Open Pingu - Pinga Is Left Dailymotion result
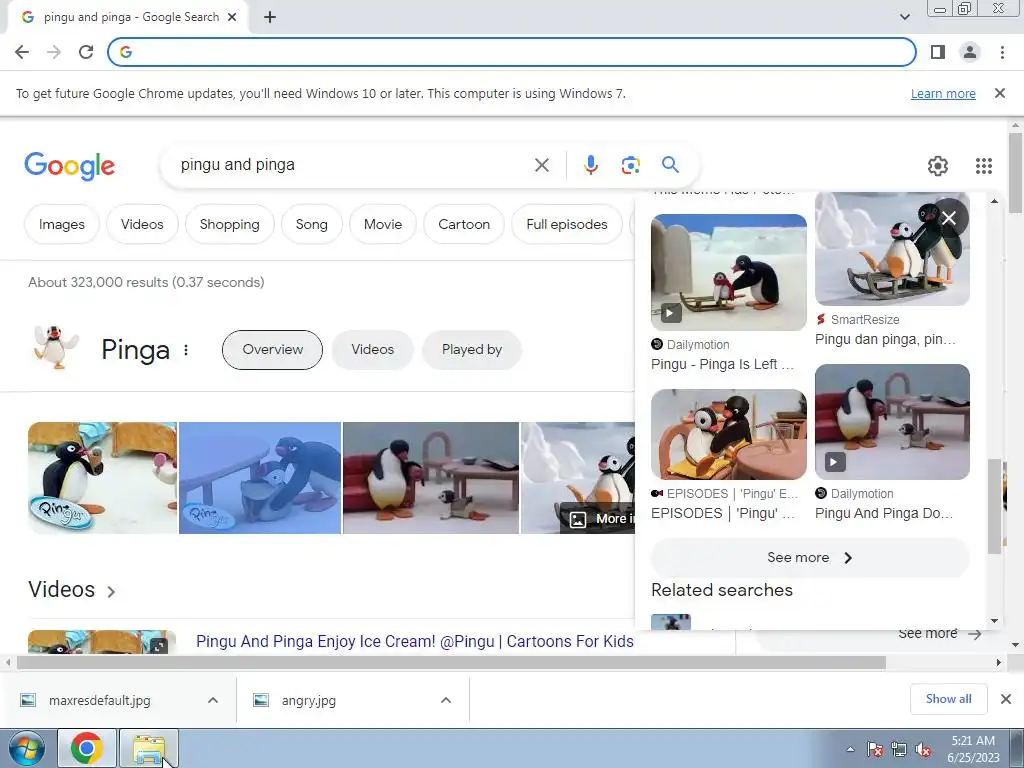 (x=729, y=272)
